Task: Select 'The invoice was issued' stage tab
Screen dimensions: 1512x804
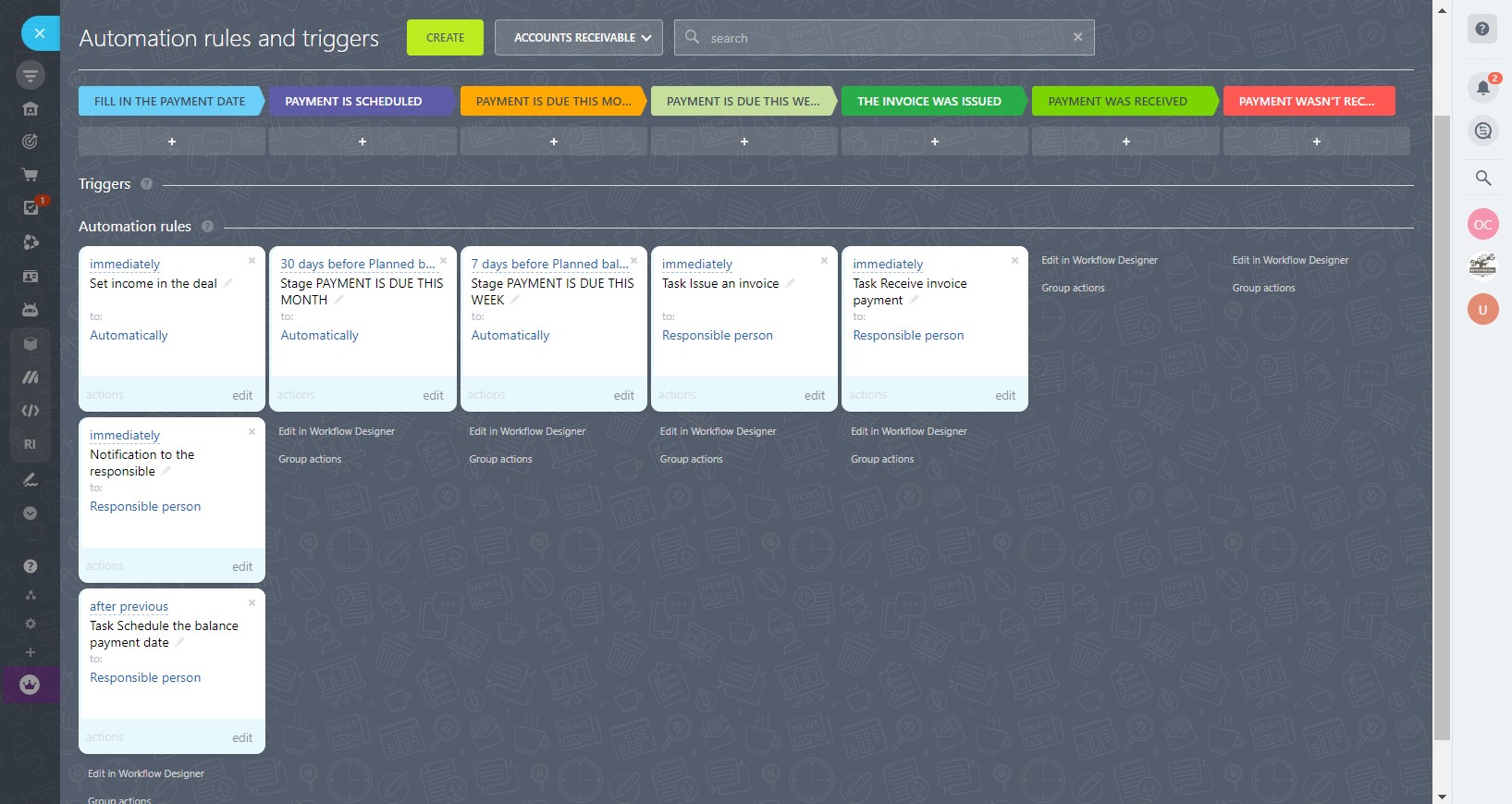Action: pyautogui.click(x=928, y=101)
